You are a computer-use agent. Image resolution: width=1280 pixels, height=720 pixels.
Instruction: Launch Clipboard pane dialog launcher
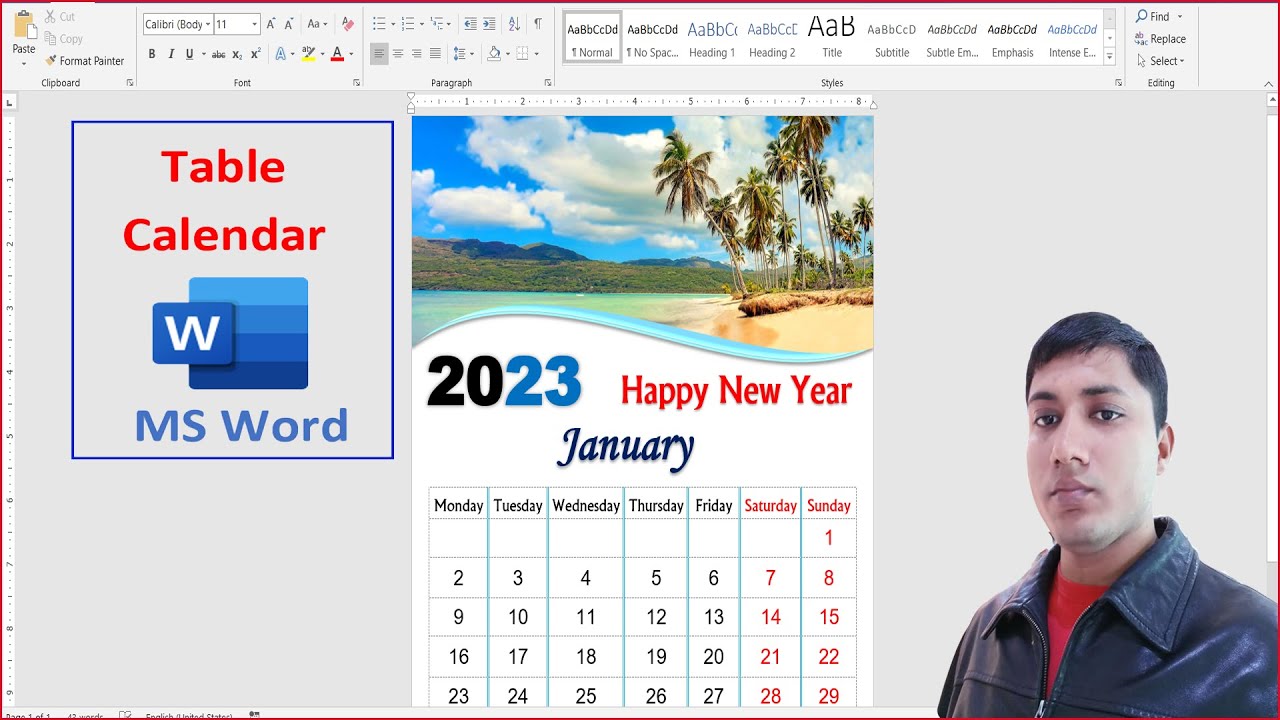130,83
